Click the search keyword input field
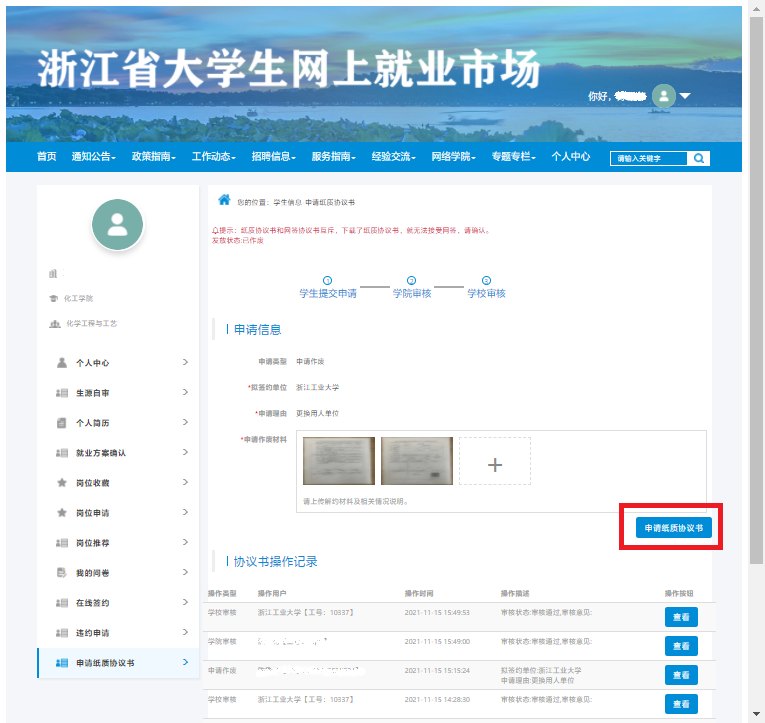The image size is (765, 723). 648,158
